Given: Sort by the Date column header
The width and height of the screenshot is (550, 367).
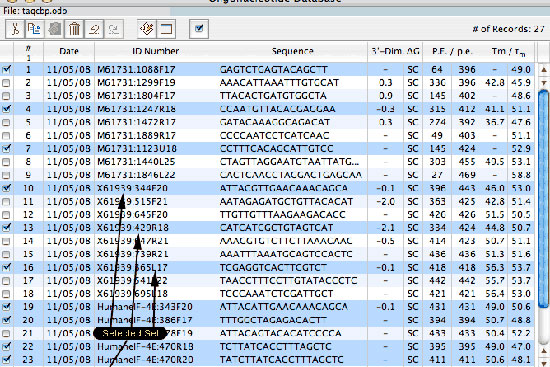Looking at the screenshot, I should click(x=69, y=52).
